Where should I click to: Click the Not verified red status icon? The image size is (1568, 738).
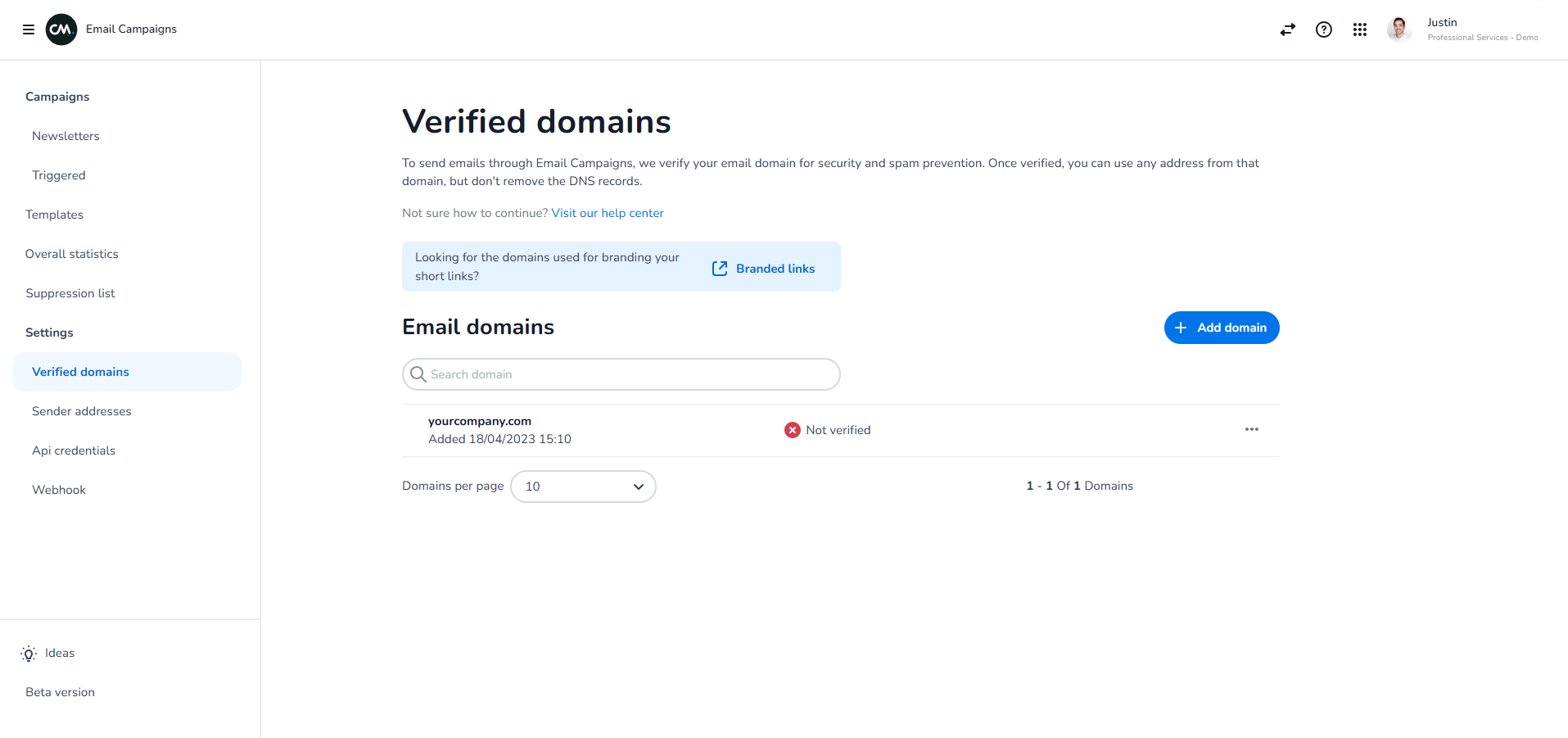coord(791,429)
